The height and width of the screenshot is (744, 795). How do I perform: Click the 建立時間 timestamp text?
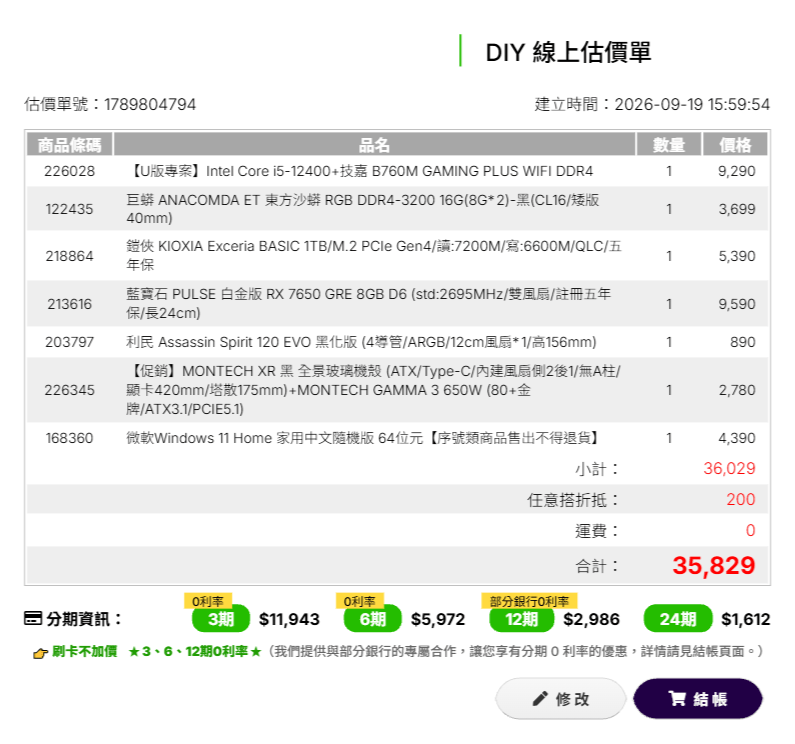(x=652, y=104)
